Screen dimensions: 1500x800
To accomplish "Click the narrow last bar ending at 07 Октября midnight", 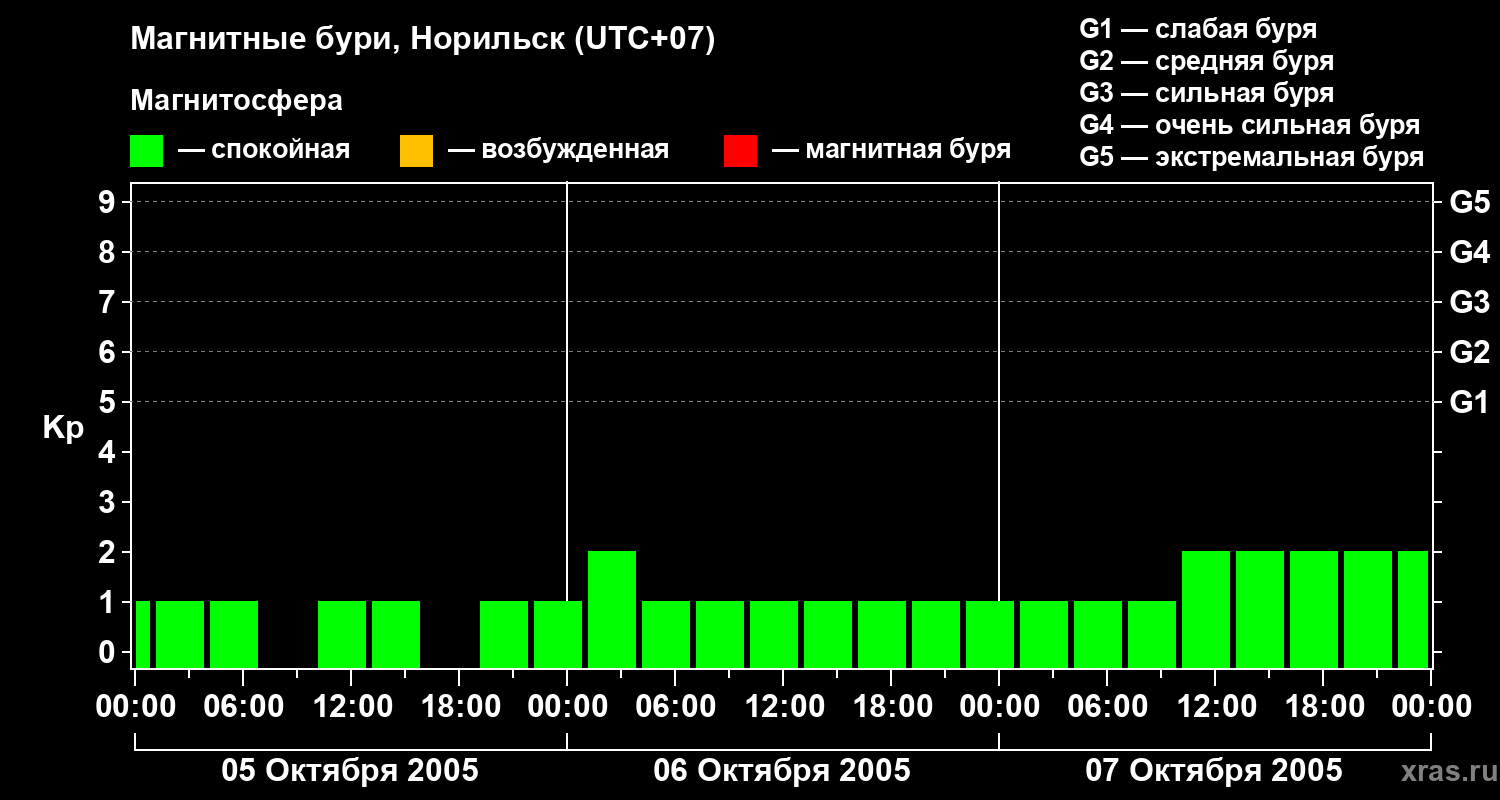I will pos(1413,609).
